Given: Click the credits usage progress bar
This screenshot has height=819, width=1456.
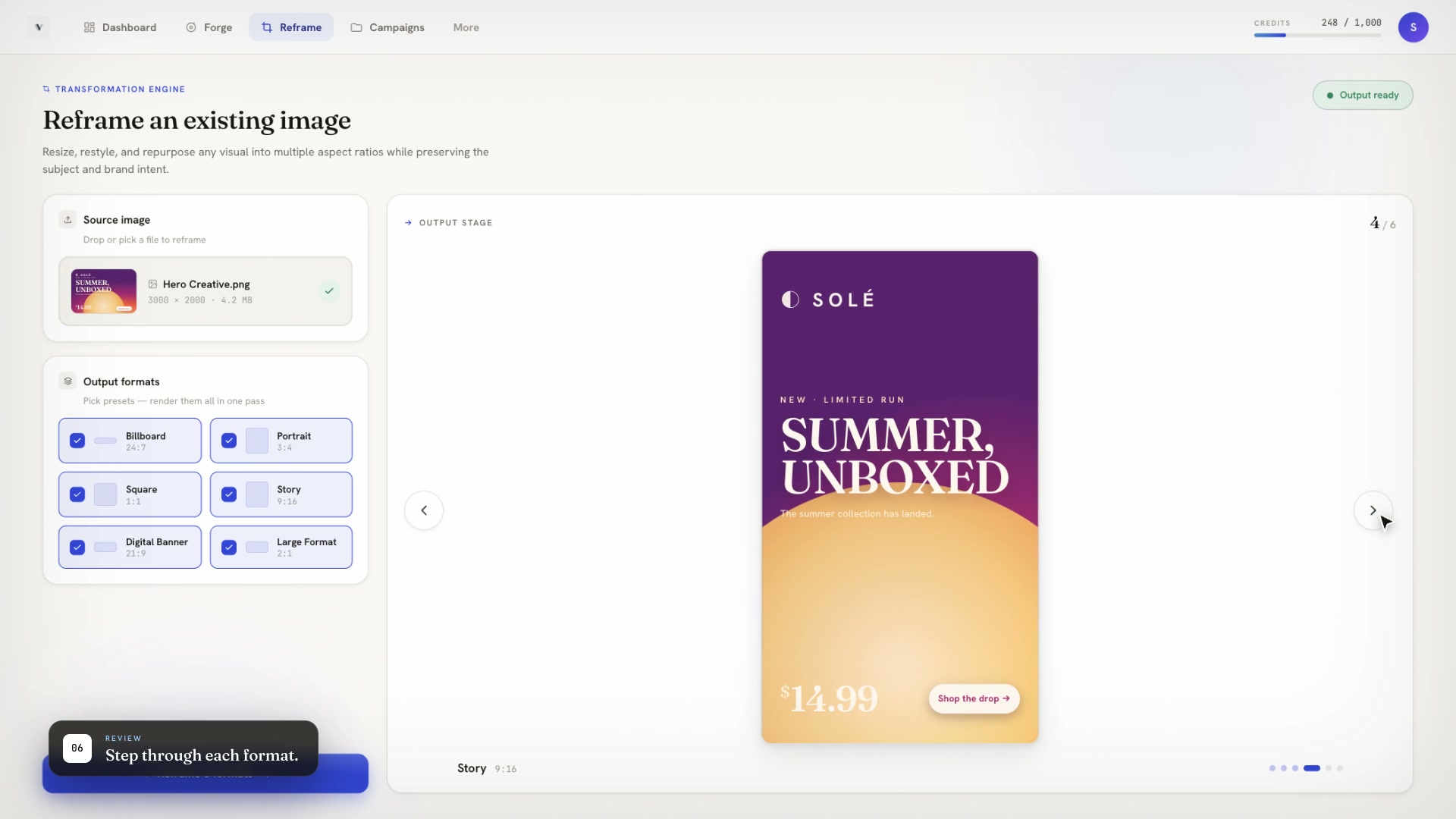Looking at the screenshot, I should pos(1317,35).
